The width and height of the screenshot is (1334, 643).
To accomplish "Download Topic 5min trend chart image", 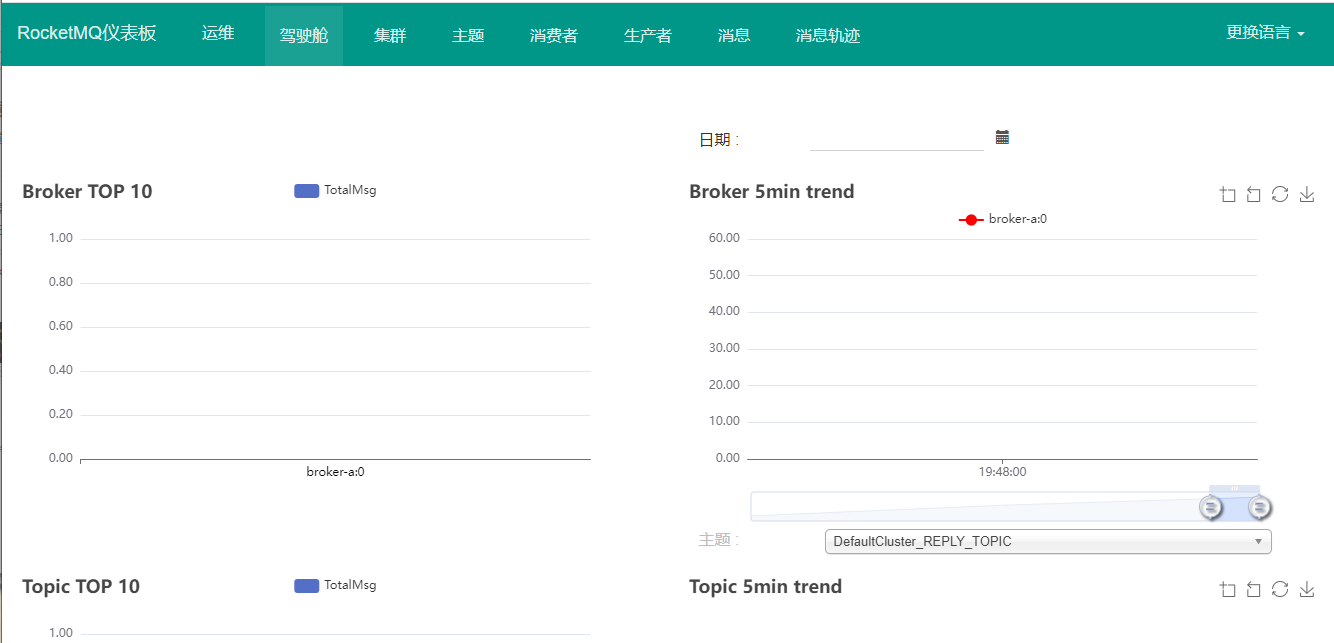I will click(1306, 590).
